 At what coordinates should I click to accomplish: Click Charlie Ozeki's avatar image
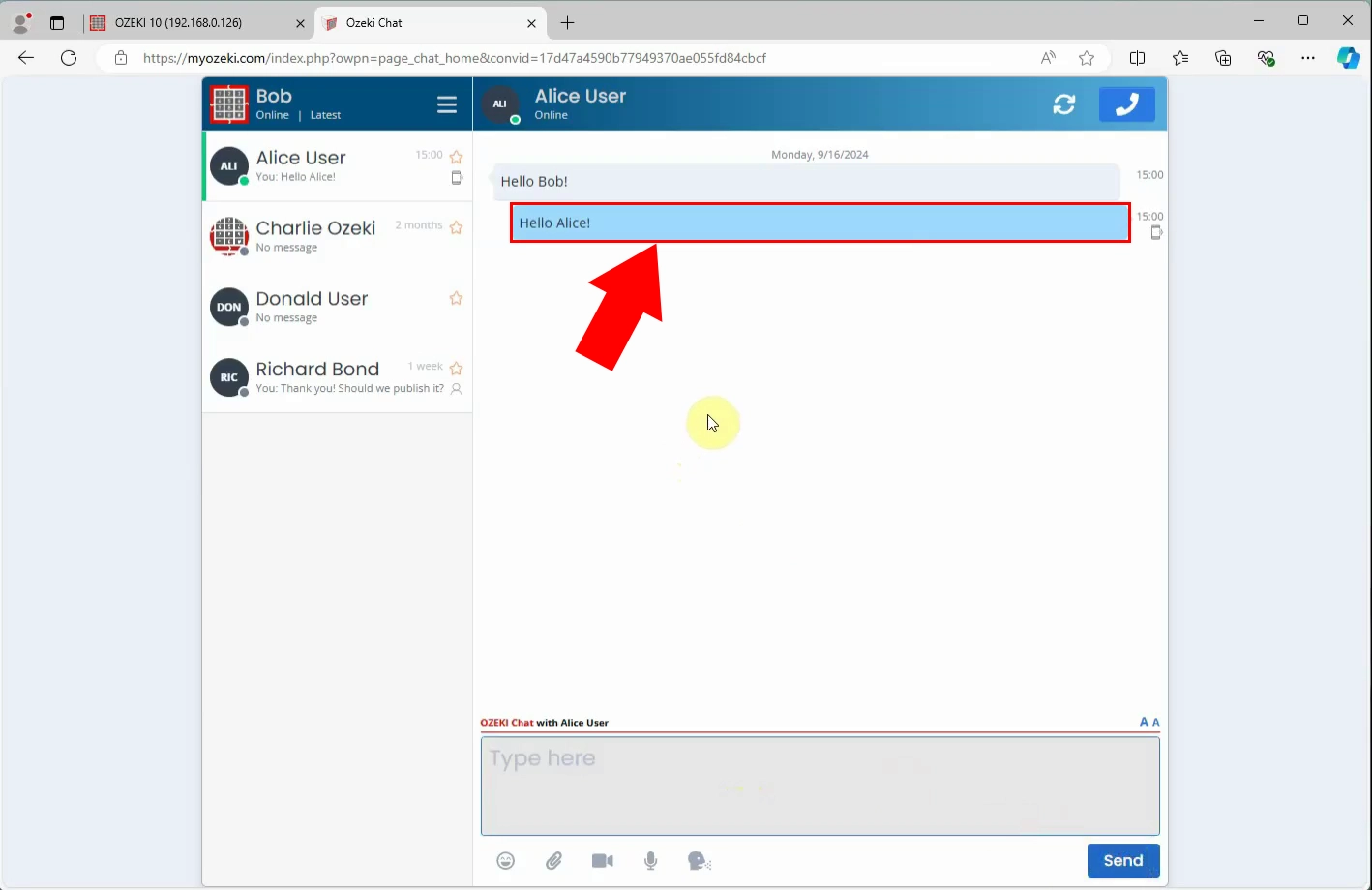[229, 236]
